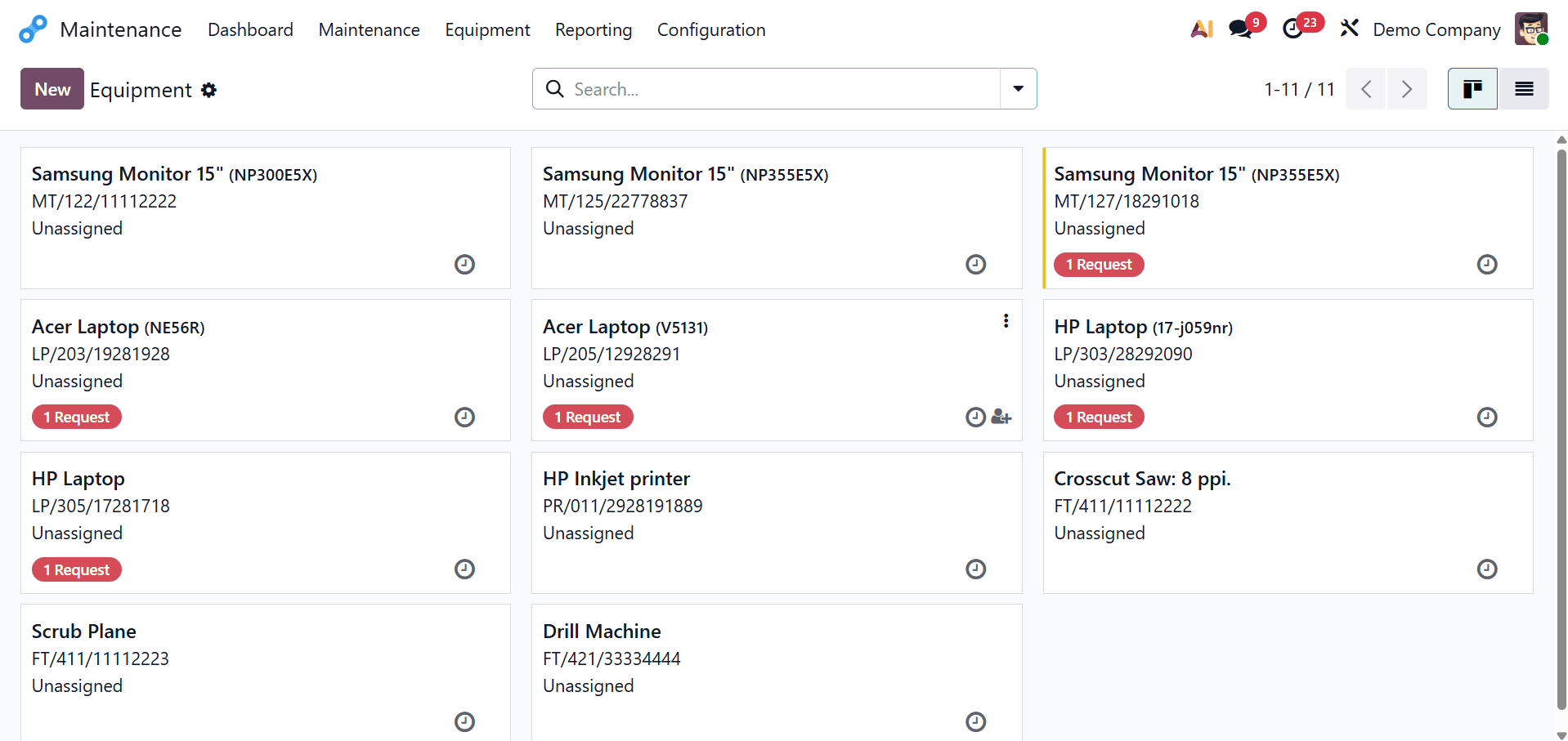
Task: Open three-dot menu on Acer Laptop V5131
Action: point(1006,321)
